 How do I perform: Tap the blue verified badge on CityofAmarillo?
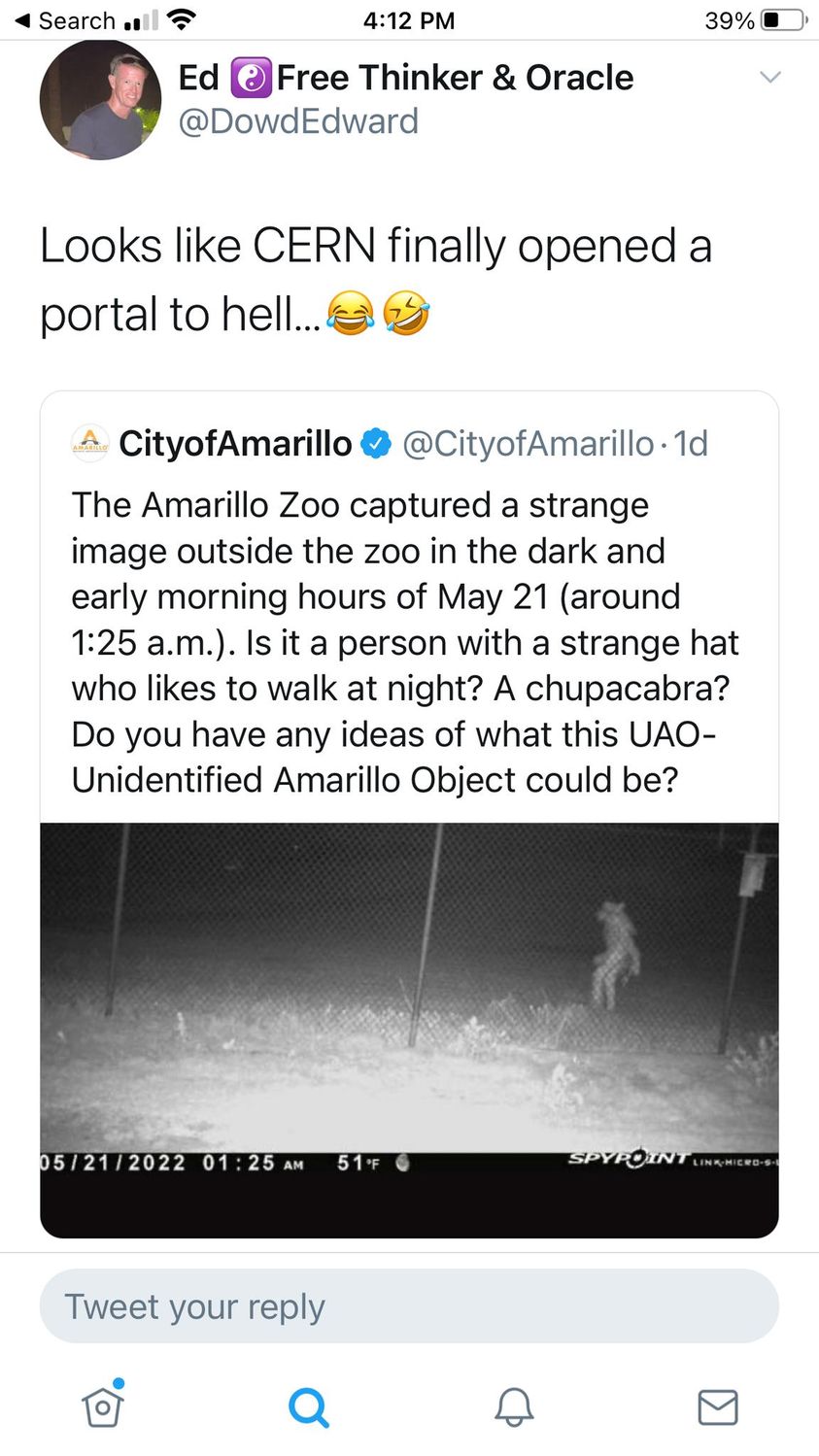pos(376,444)
